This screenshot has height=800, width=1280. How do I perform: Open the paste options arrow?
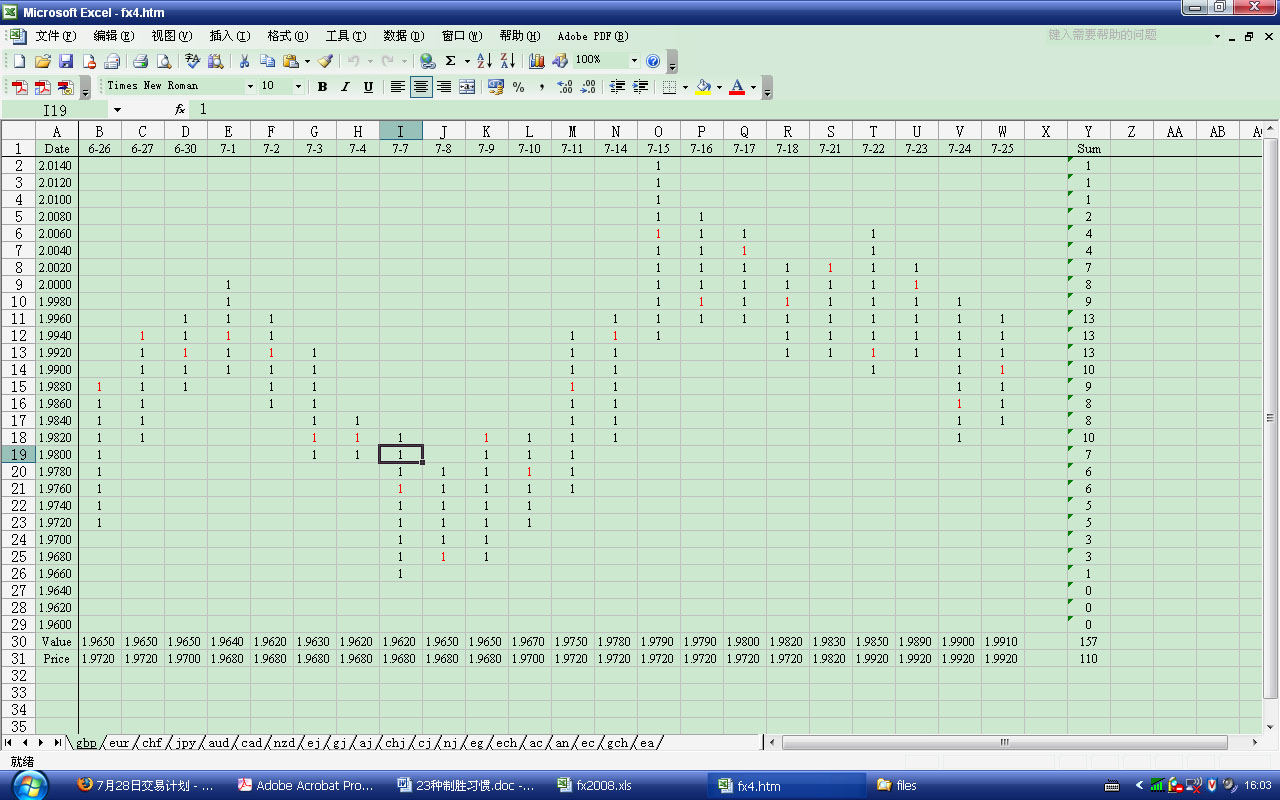[307, 61]
